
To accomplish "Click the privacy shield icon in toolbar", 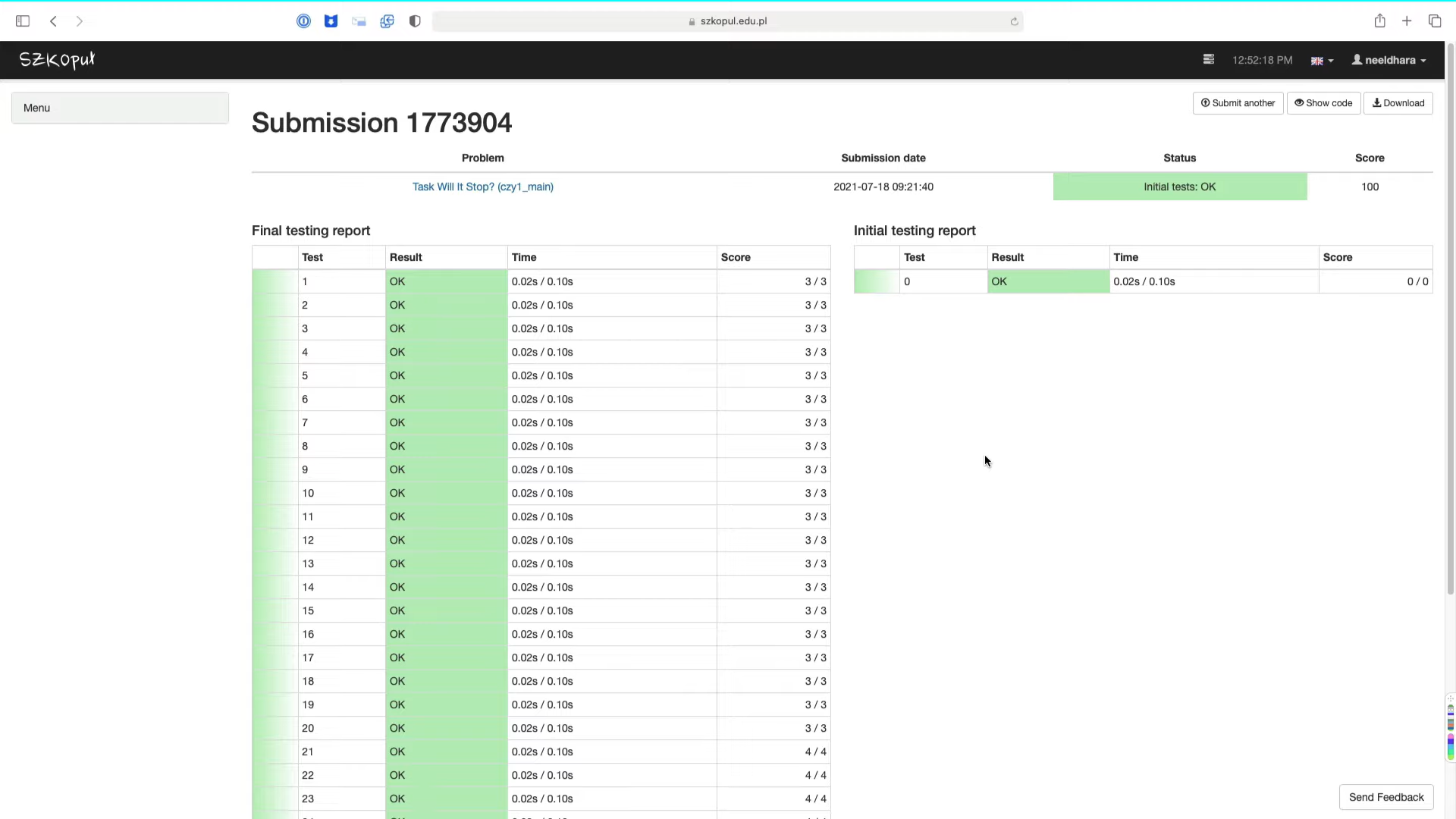I will click(x=415, y=21).
